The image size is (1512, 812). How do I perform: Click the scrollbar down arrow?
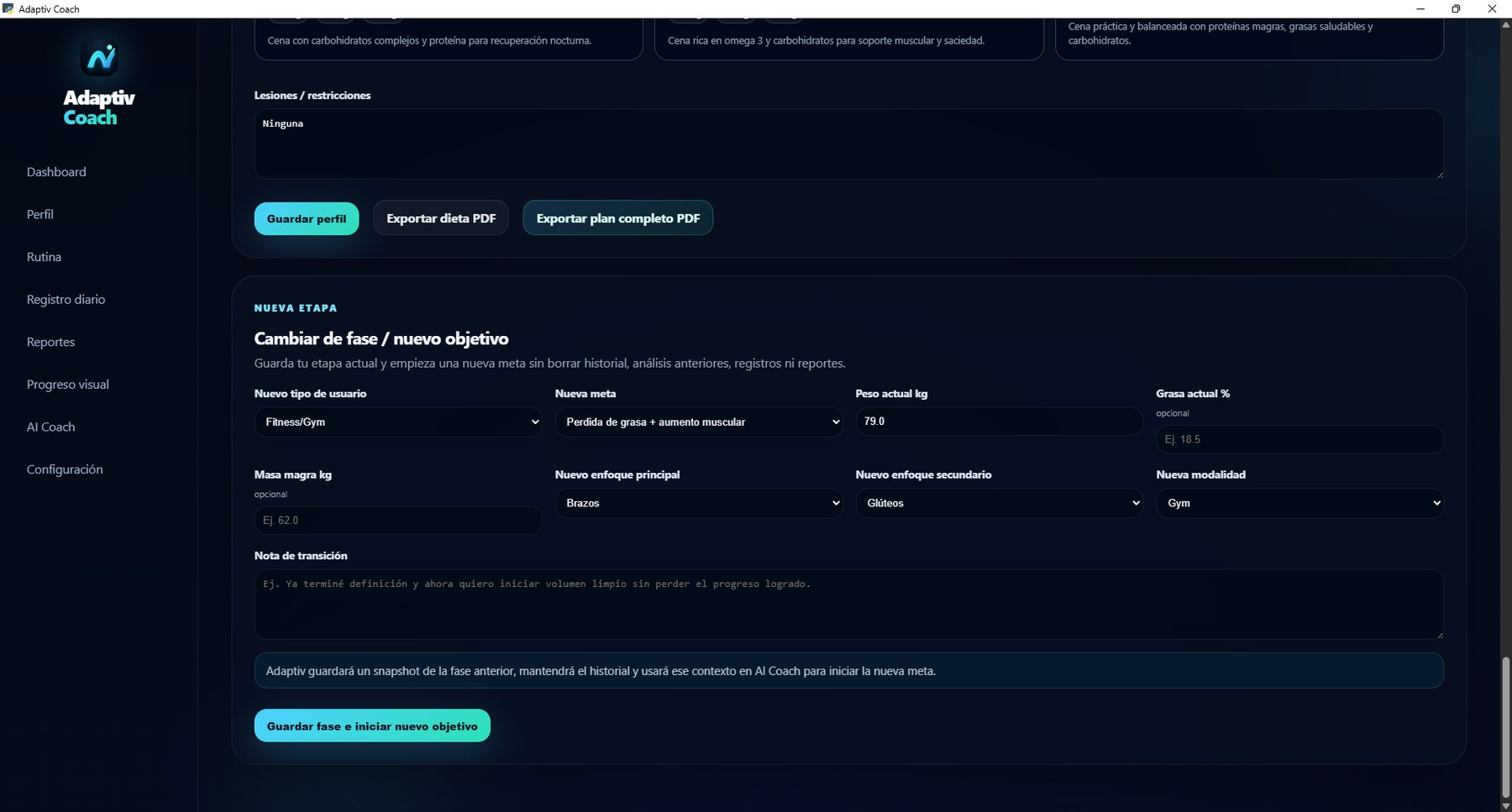coord(1505,806)
